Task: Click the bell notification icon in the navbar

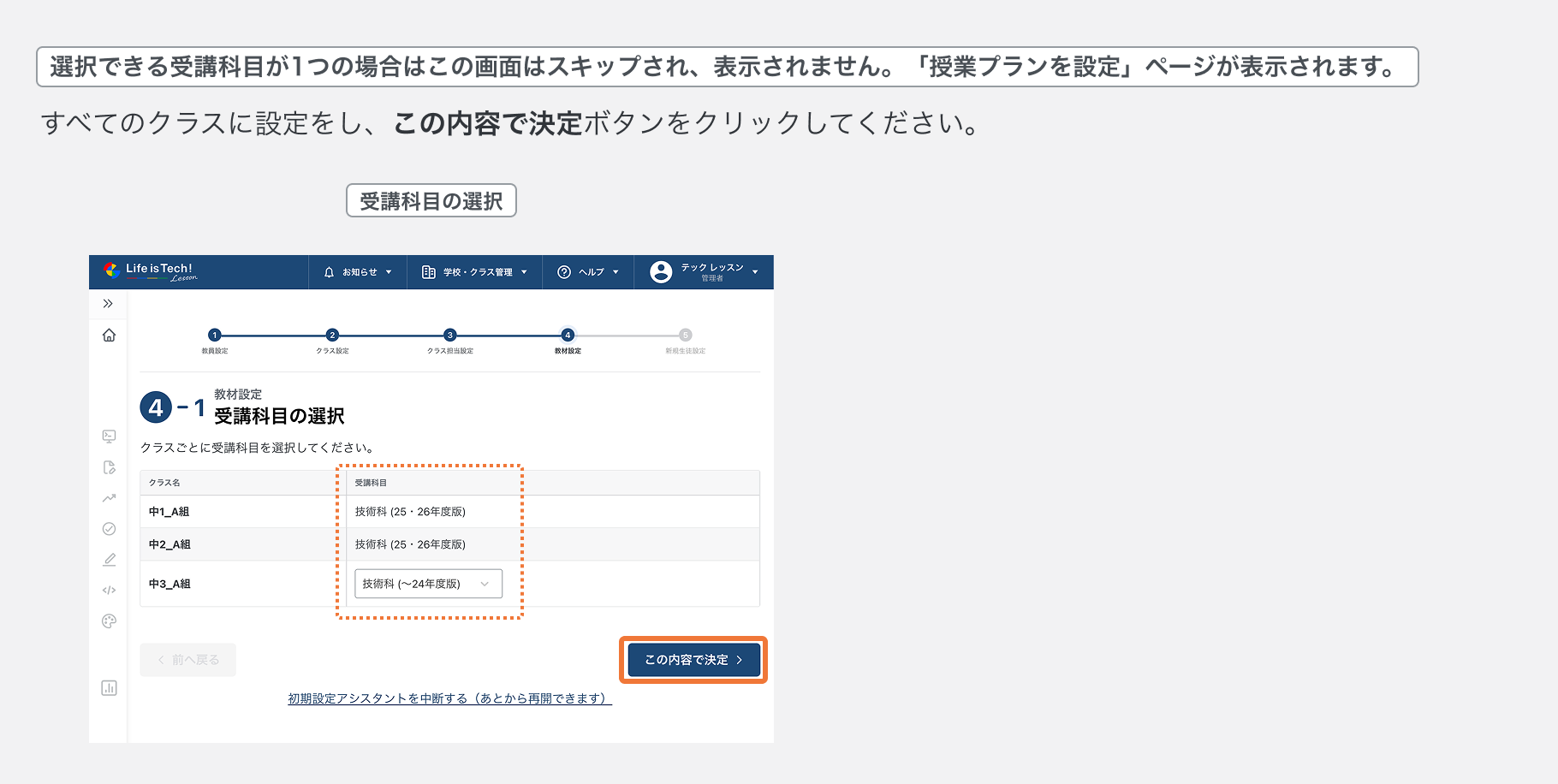Action: tap(329, 272)
